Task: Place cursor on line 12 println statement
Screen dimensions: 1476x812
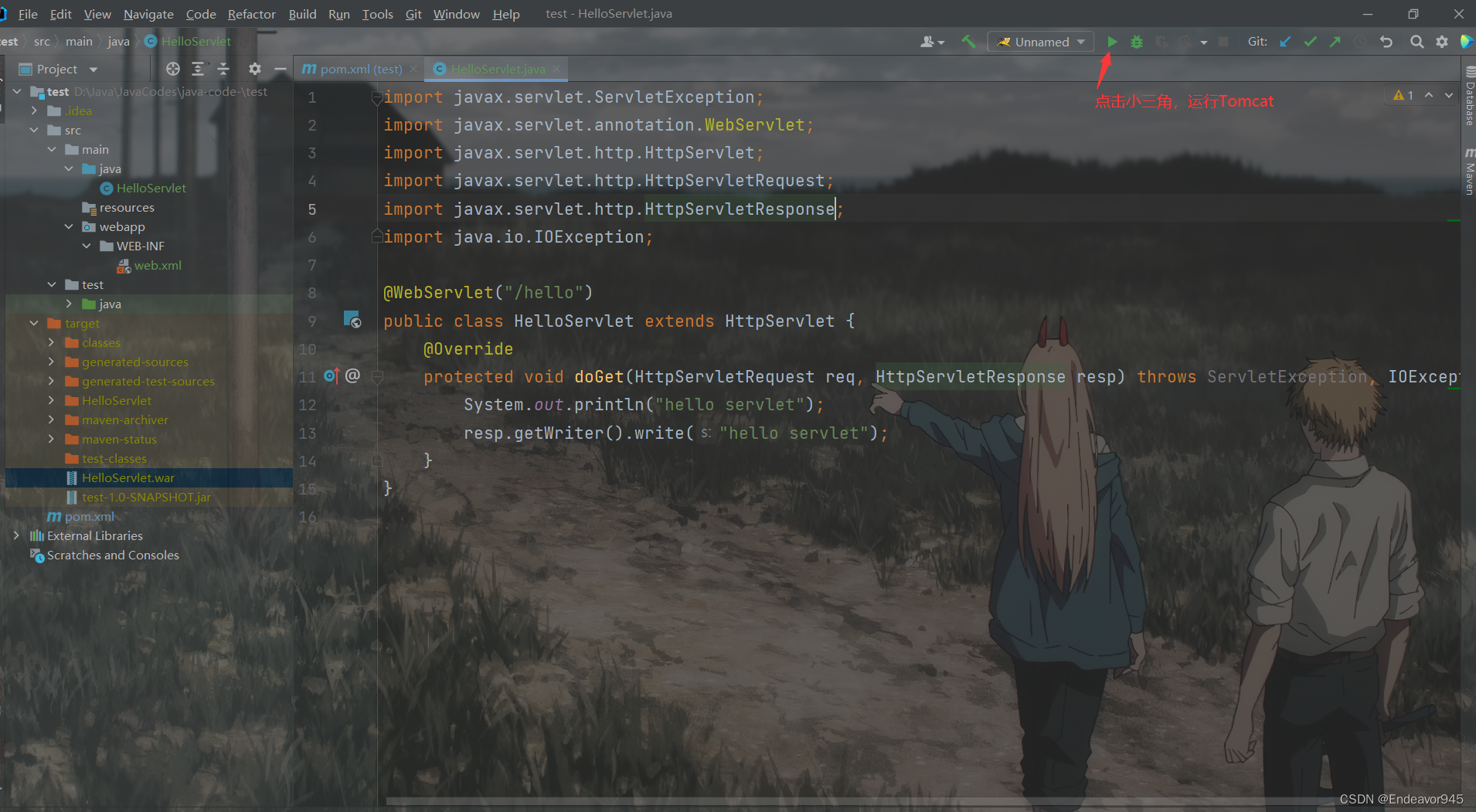Action: (x=643, y=404)
